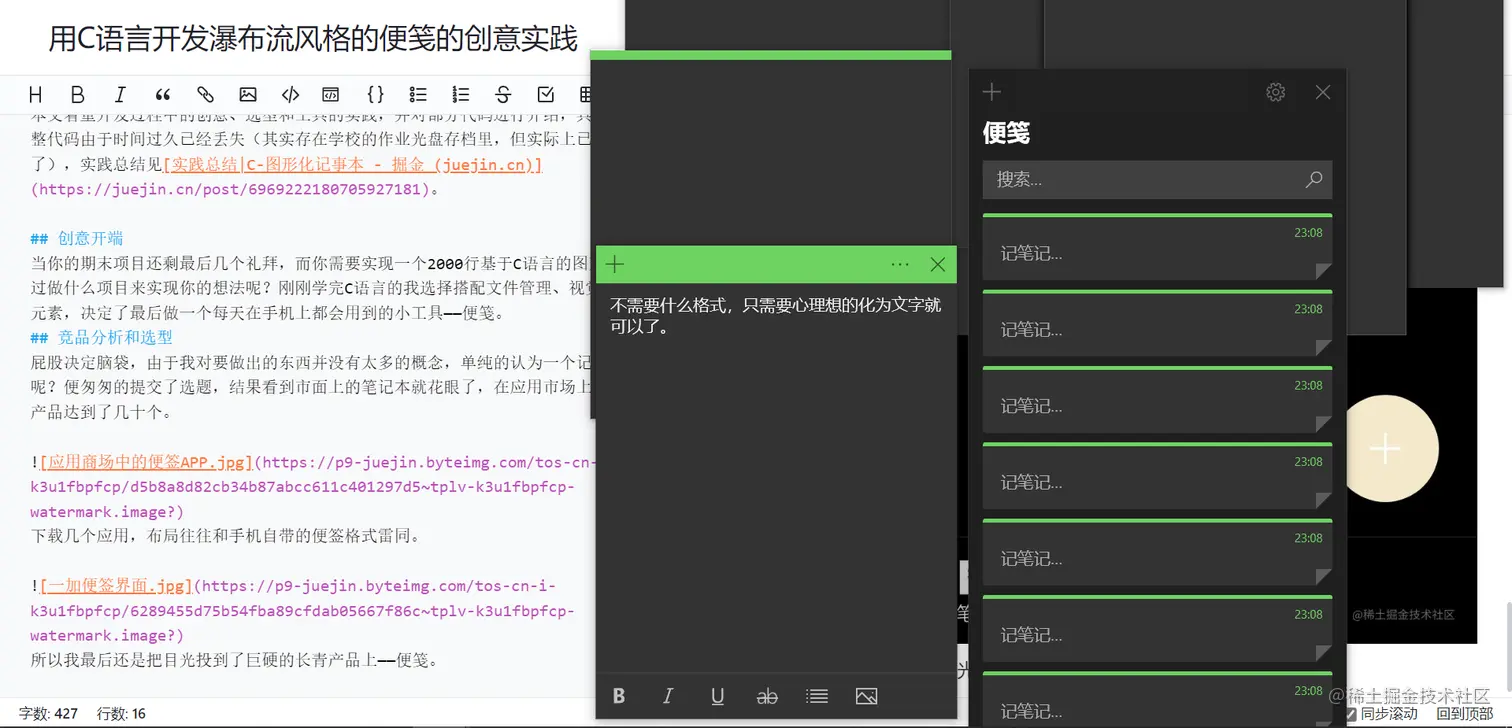
Task: Apply italic in the Markdown editor toolbar
Action: coord(120,95)
